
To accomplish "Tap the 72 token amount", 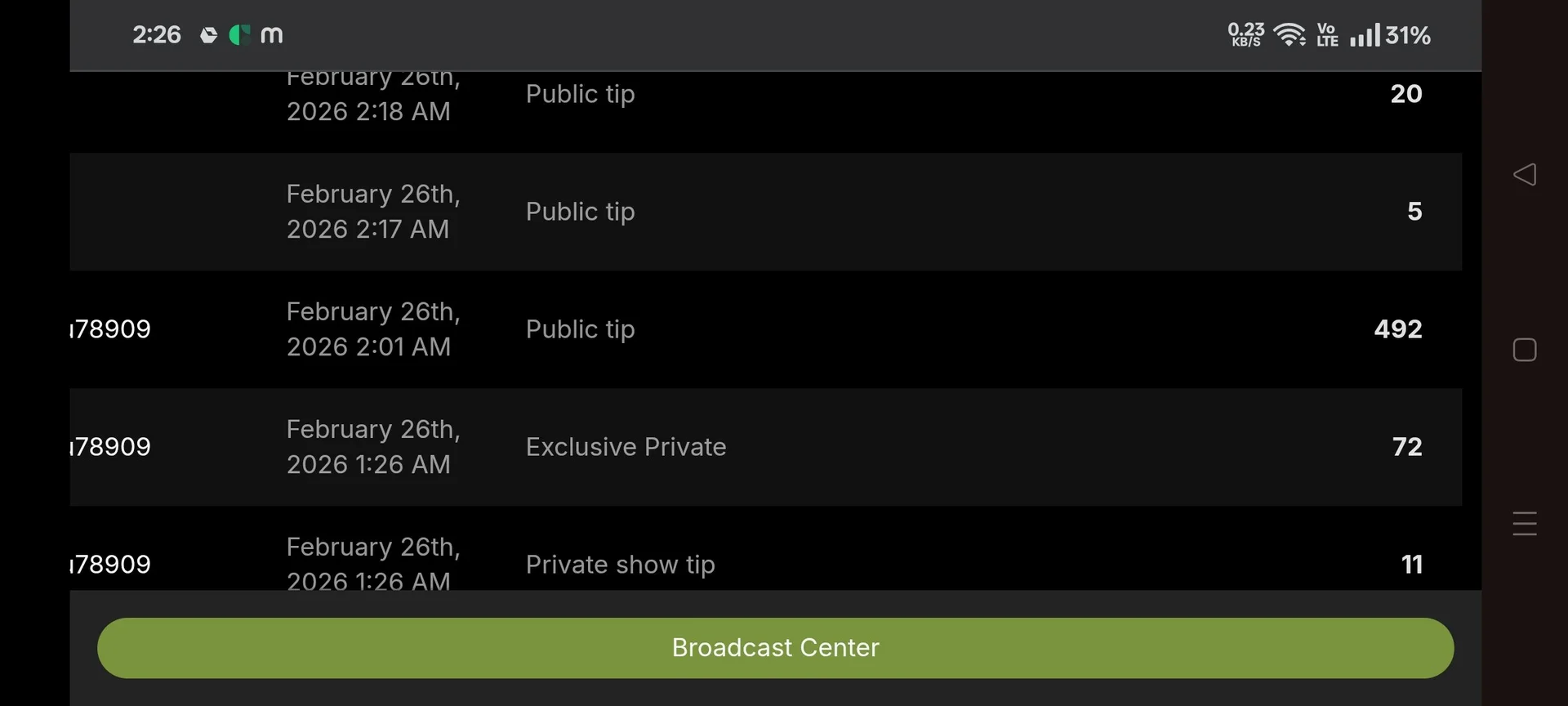I will pyautogui.click(x=1406, y=447).
